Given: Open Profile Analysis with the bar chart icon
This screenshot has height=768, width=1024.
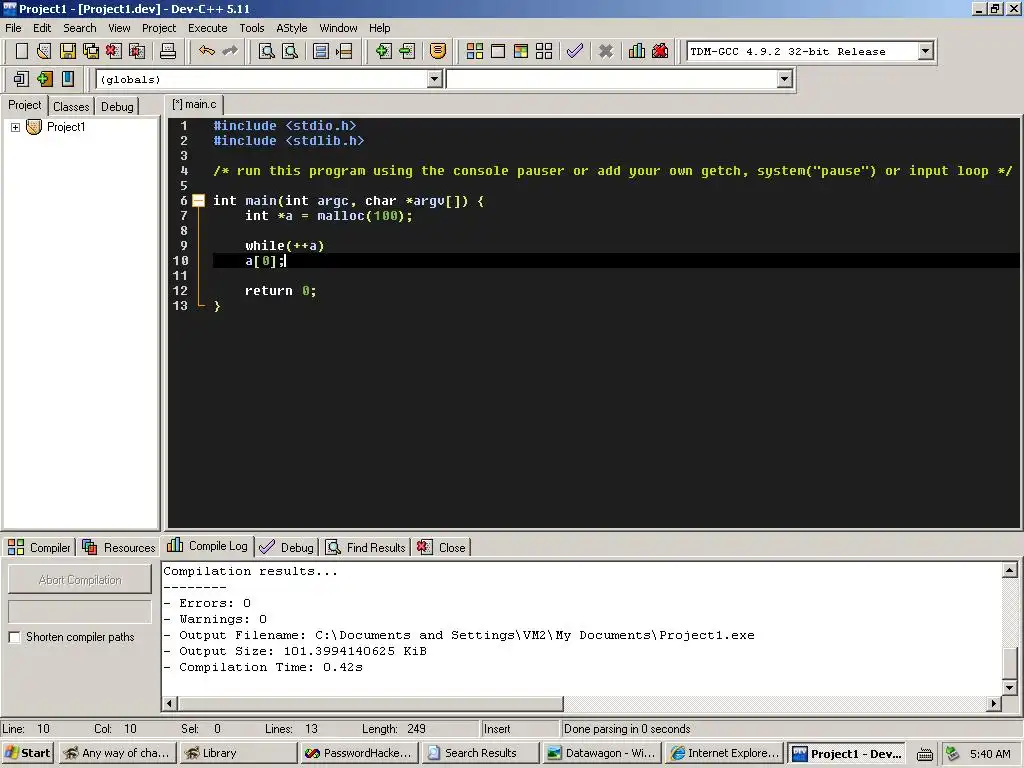Looking at the screenshot, I should tap(637, 51).
